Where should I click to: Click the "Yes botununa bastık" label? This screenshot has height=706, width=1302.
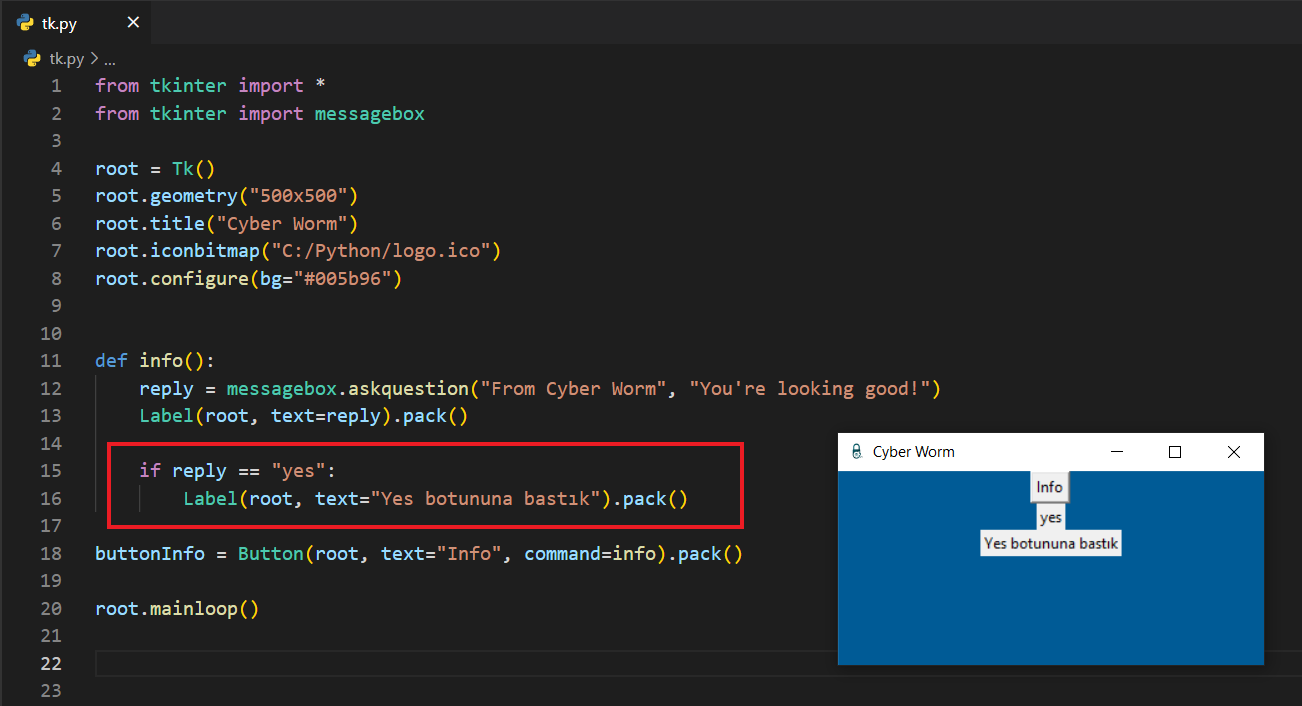pos(1050,543)
